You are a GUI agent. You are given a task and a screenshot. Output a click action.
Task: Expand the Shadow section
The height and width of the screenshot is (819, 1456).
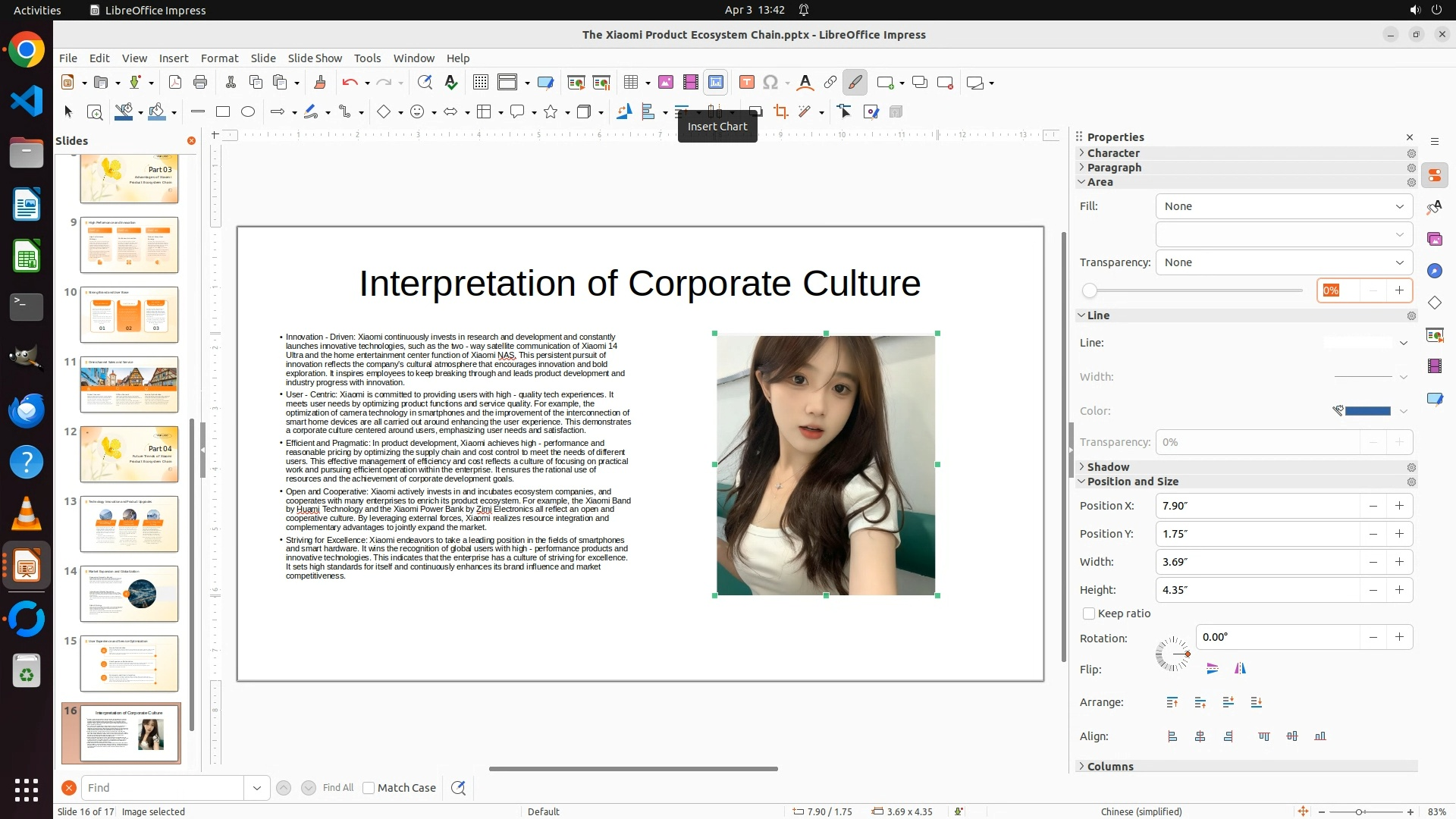(x=1108, y=467)
